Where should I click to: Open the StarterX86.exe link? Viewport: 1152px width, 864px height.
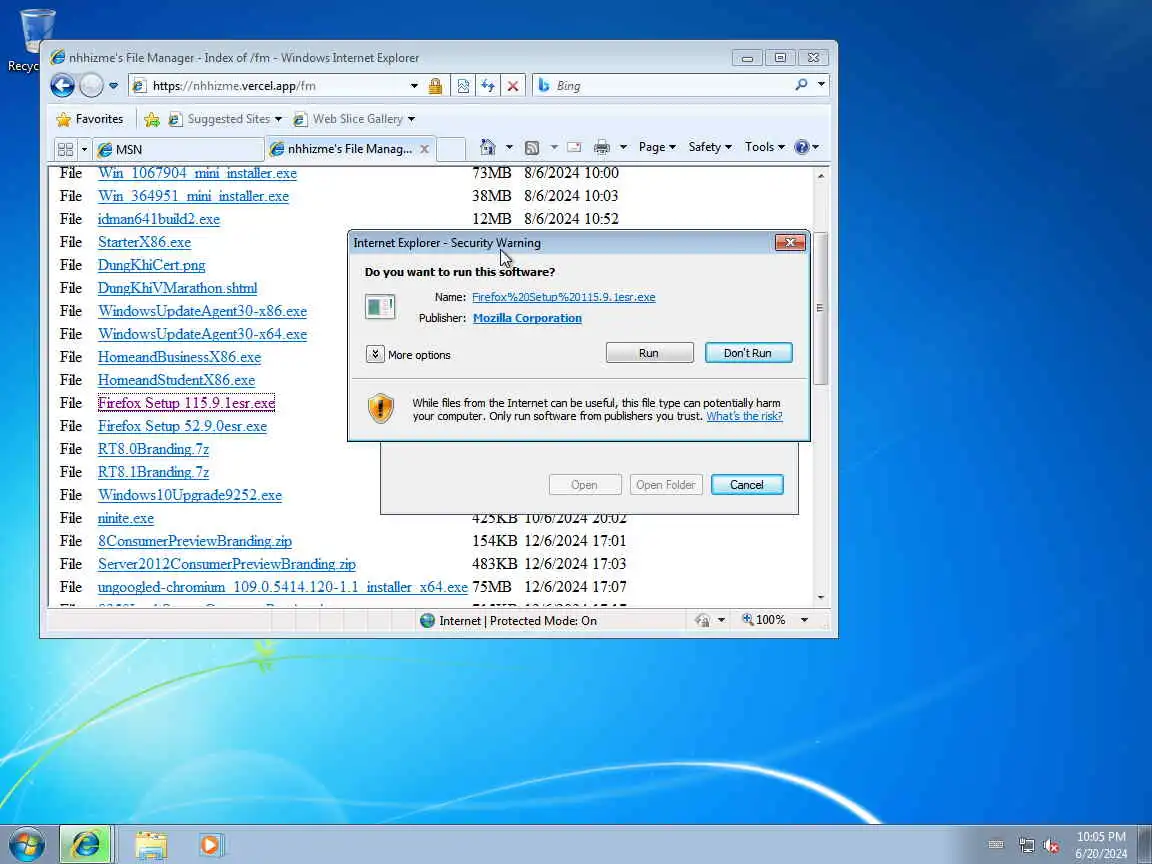point(144,242)
